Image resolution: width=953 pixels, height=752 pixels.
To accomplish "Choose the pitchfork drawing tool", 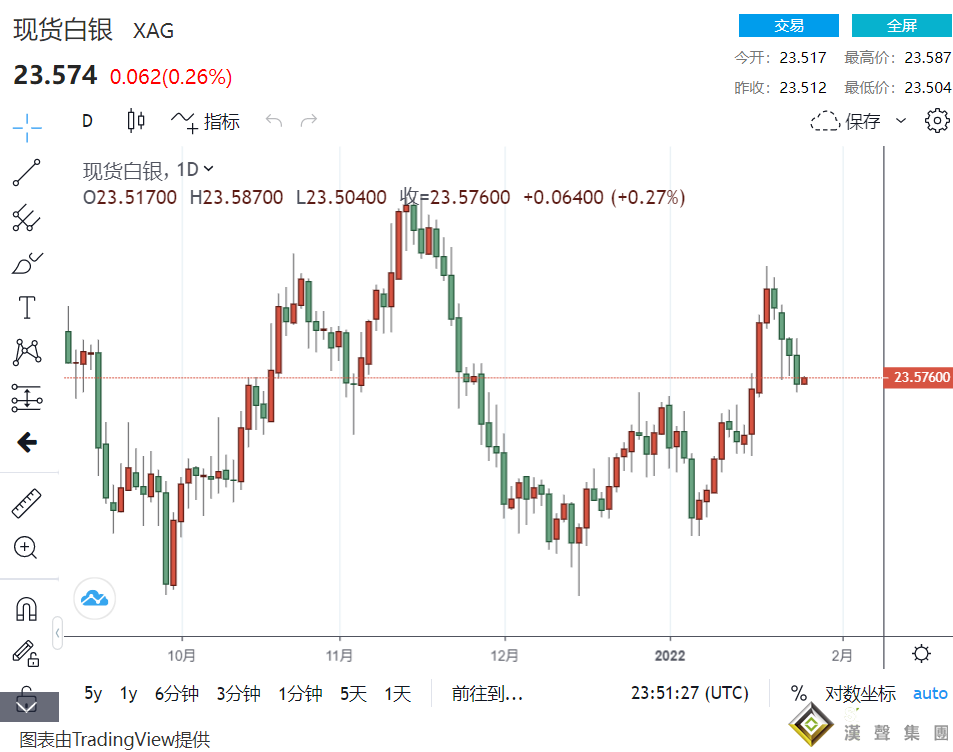I will 27,217.
